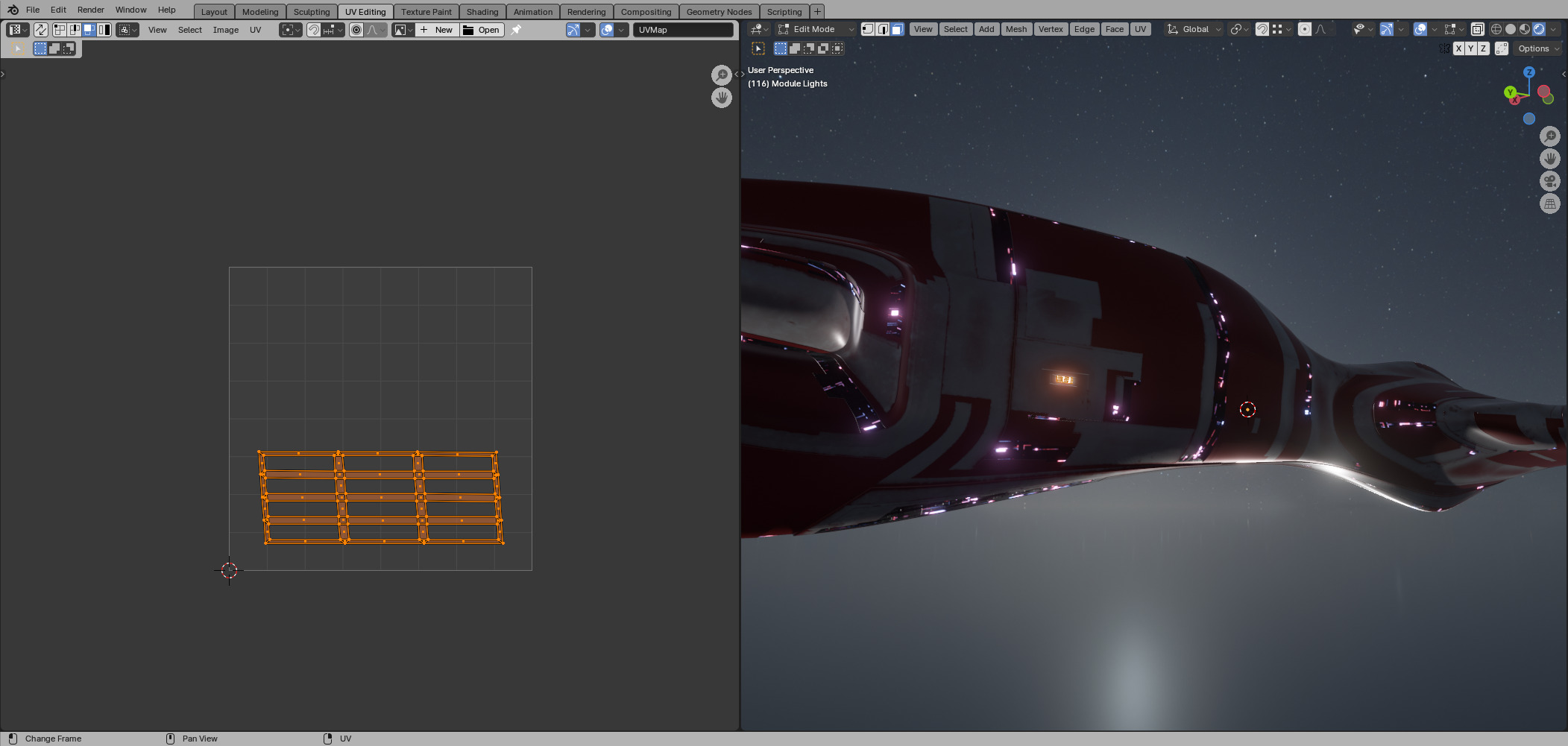Click the UV editor pan hand gizmo

(721, 98)
